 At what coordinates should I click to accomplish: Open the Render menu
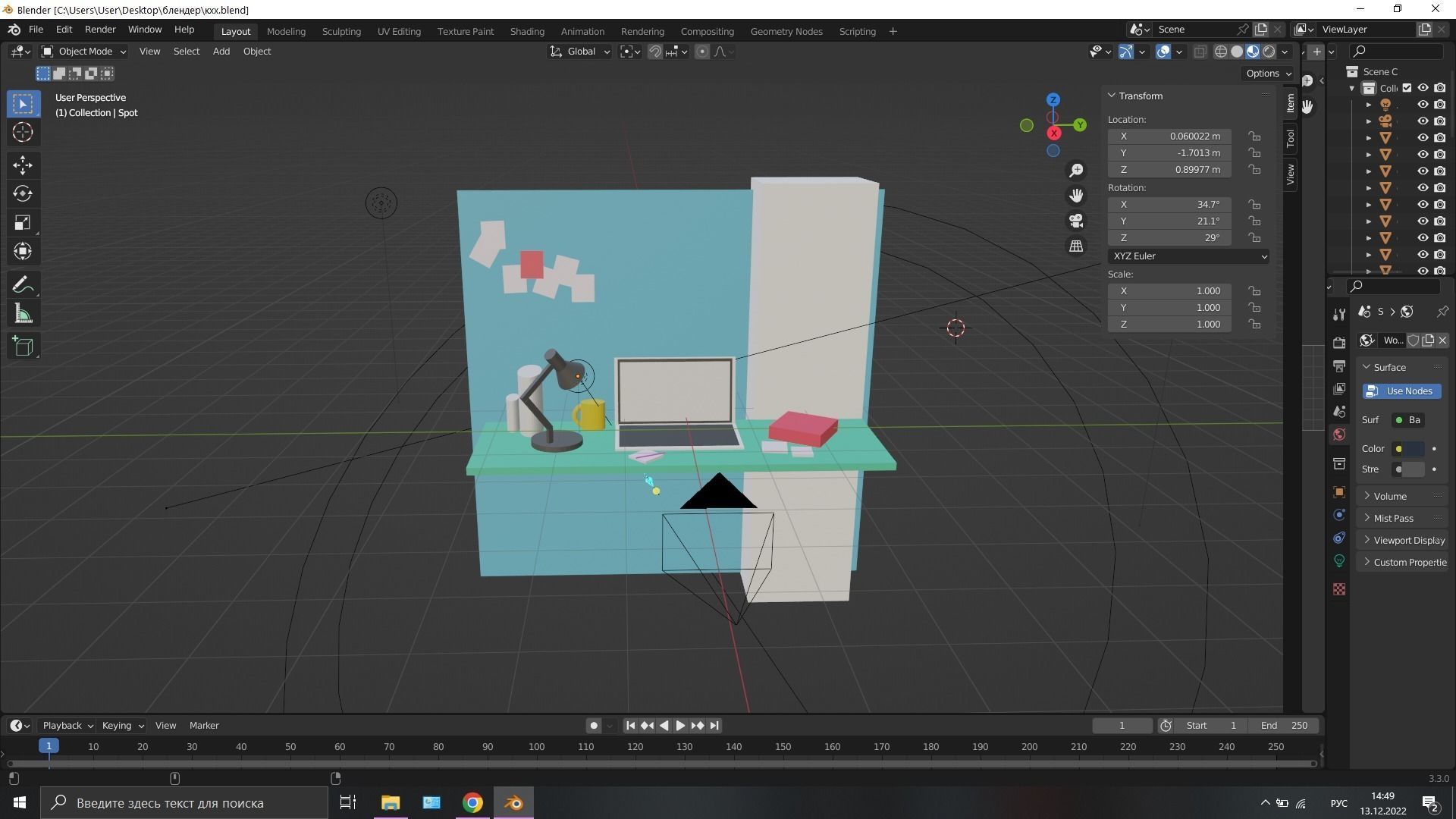100,30
